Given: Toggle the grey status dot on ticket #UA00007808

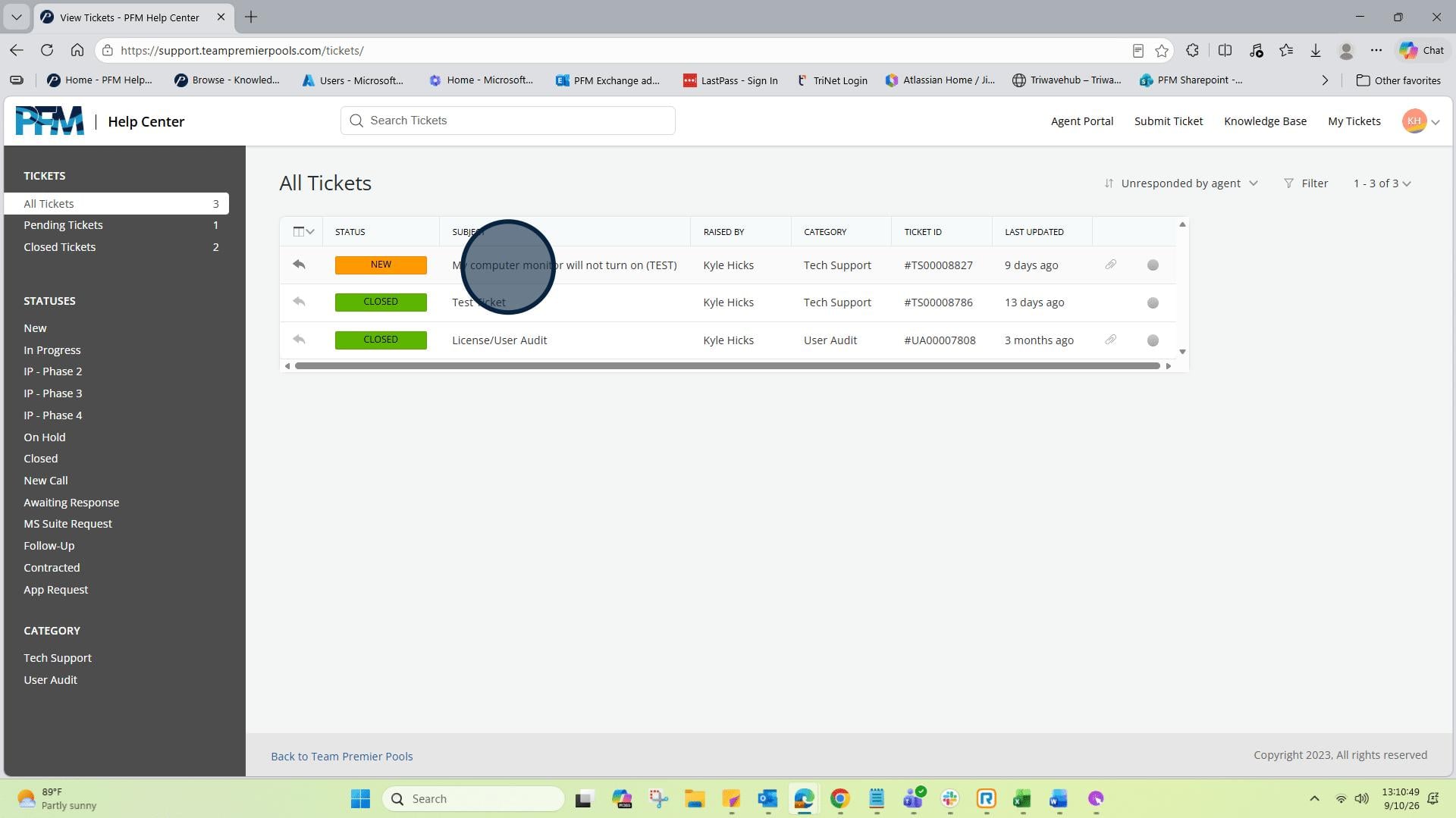Looking at the screenshot, I should [1153, 340].
